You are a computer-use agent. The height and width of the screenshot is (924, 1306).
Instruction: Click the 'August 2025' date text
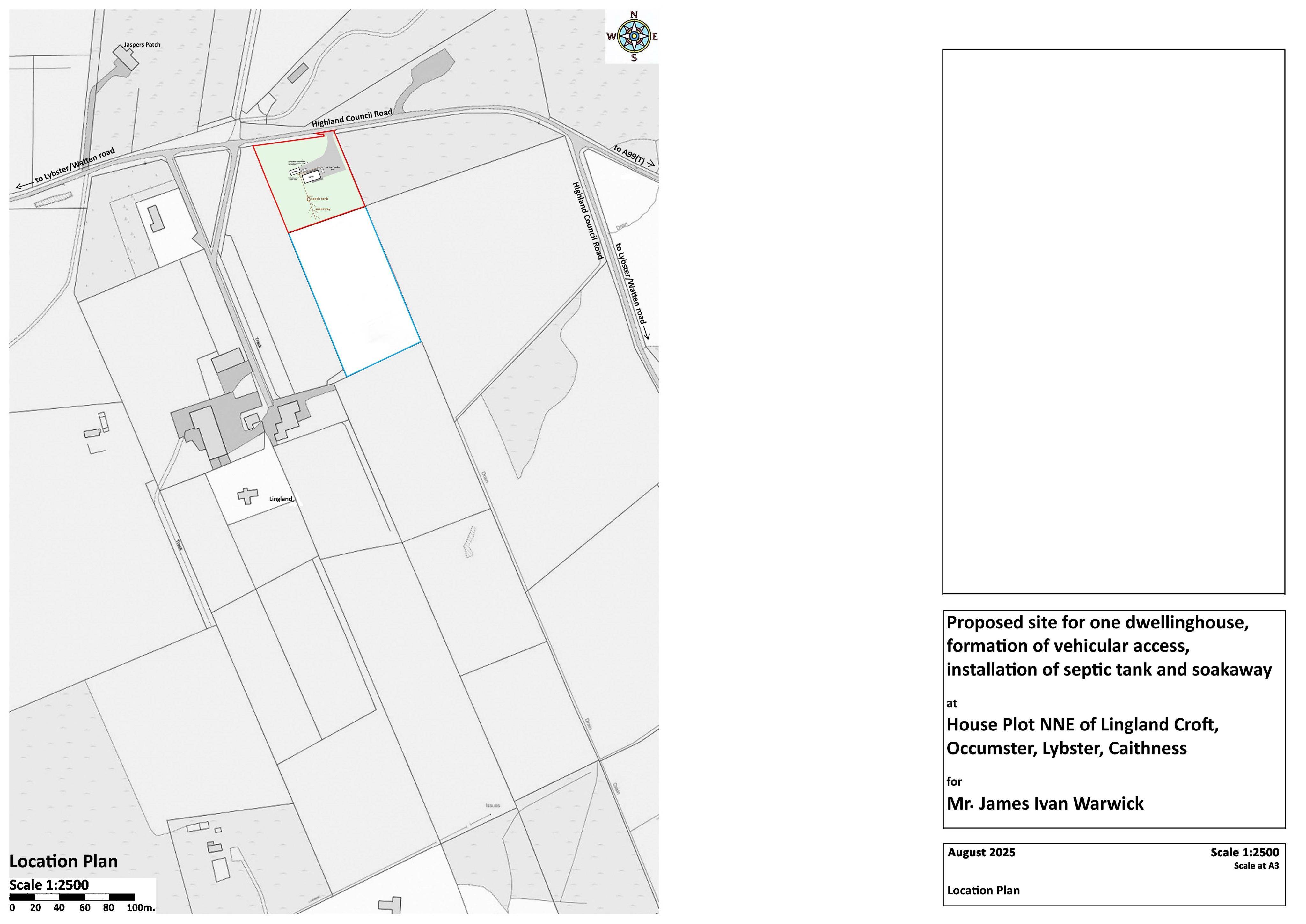pyautogui.click(x=981, y=852)
